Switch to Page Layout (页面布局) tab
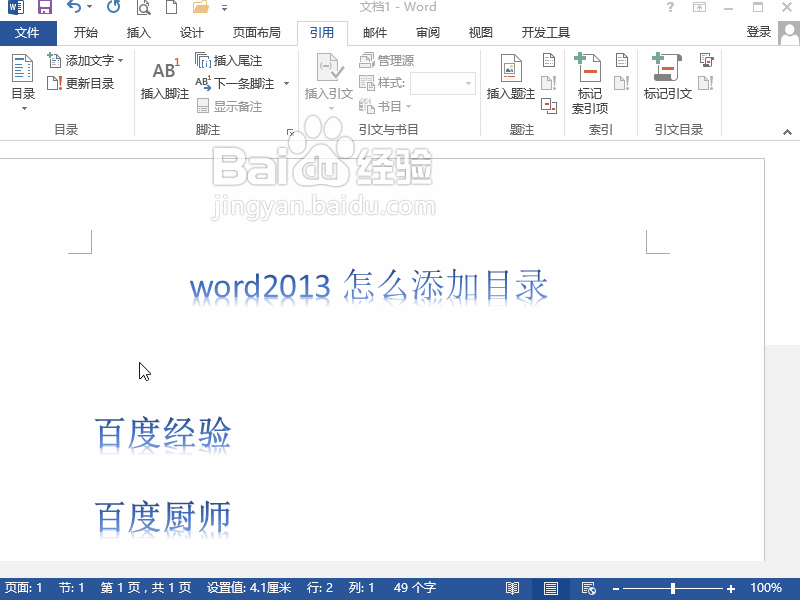The width and height of the screenshot is (800, 600). point(257,33)
